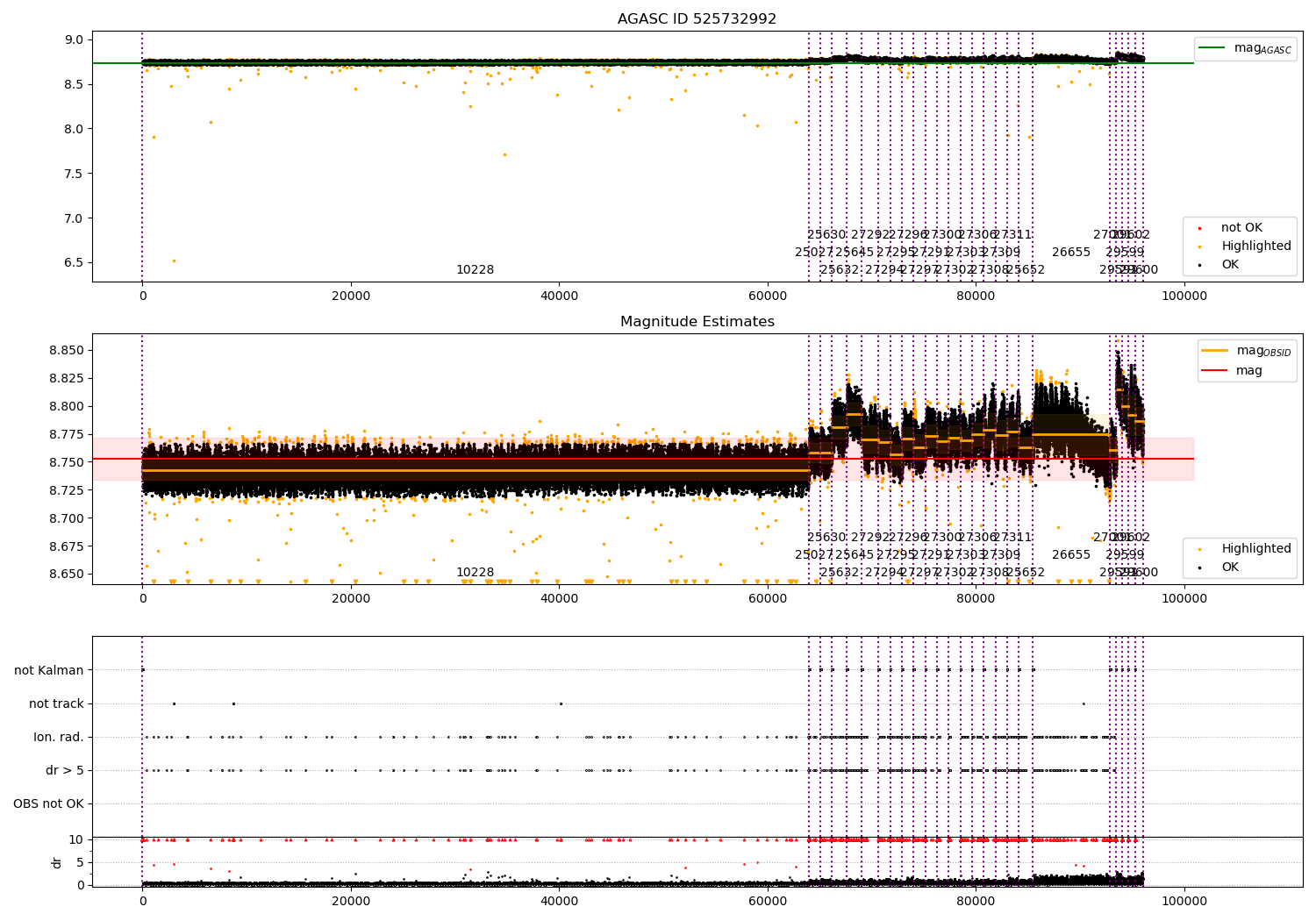Click OBSID label 10228 in middle plot
The image size is (1316, 921).
475,573
